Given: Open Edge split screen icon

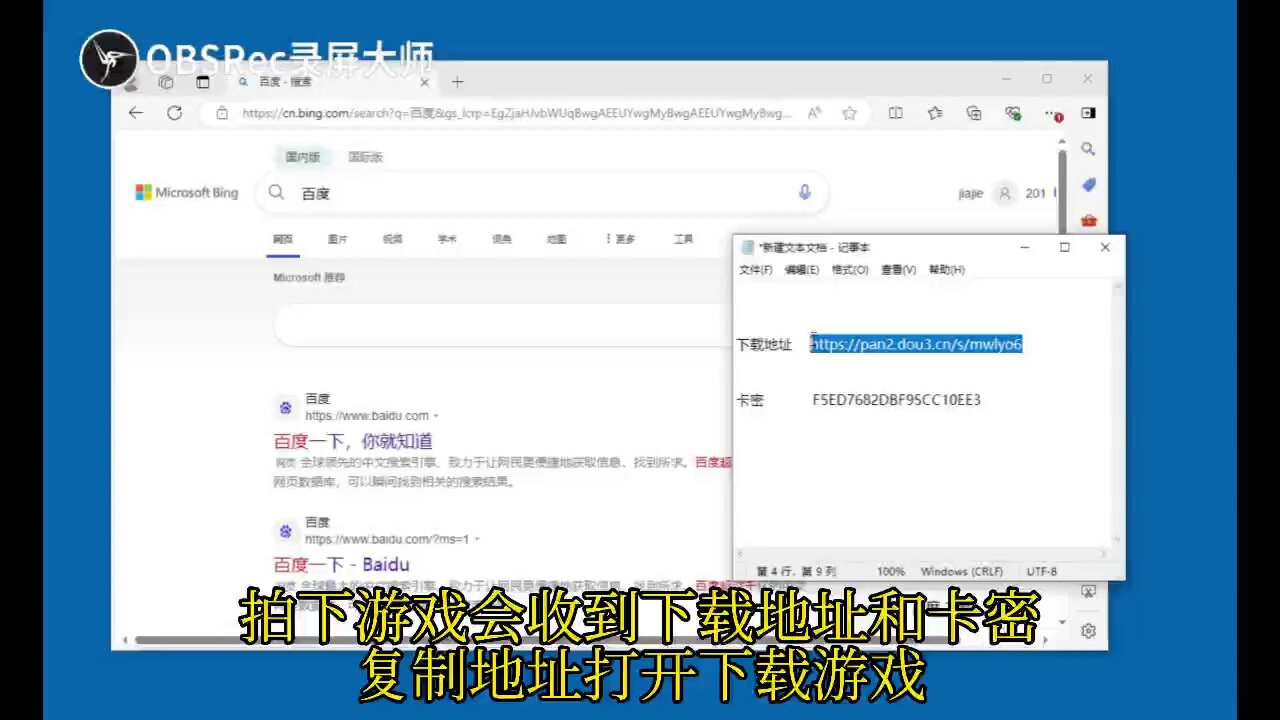Looking at the screenshot, I should 896,113.
